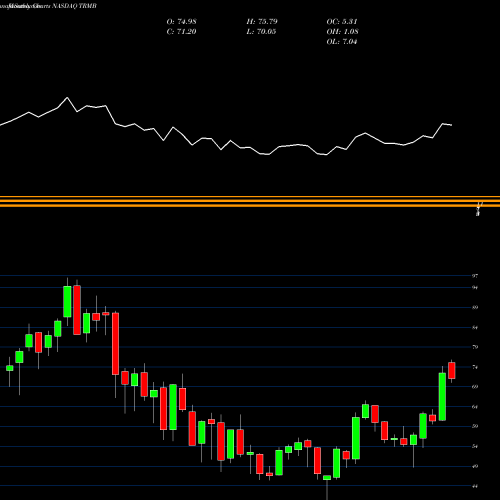Click the 84 price axis label
This screenshot has width=500, height=500.
[x=475, y=327]
